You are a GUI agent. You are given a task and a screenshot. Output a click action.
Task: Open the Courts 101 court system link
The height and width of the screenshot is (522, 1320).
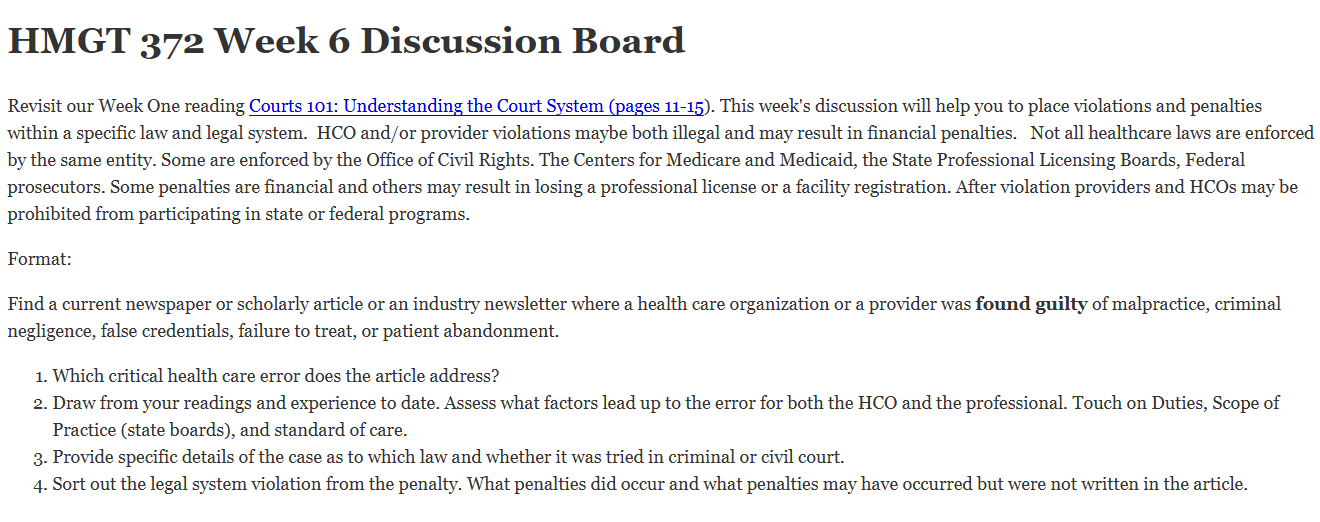478,106
